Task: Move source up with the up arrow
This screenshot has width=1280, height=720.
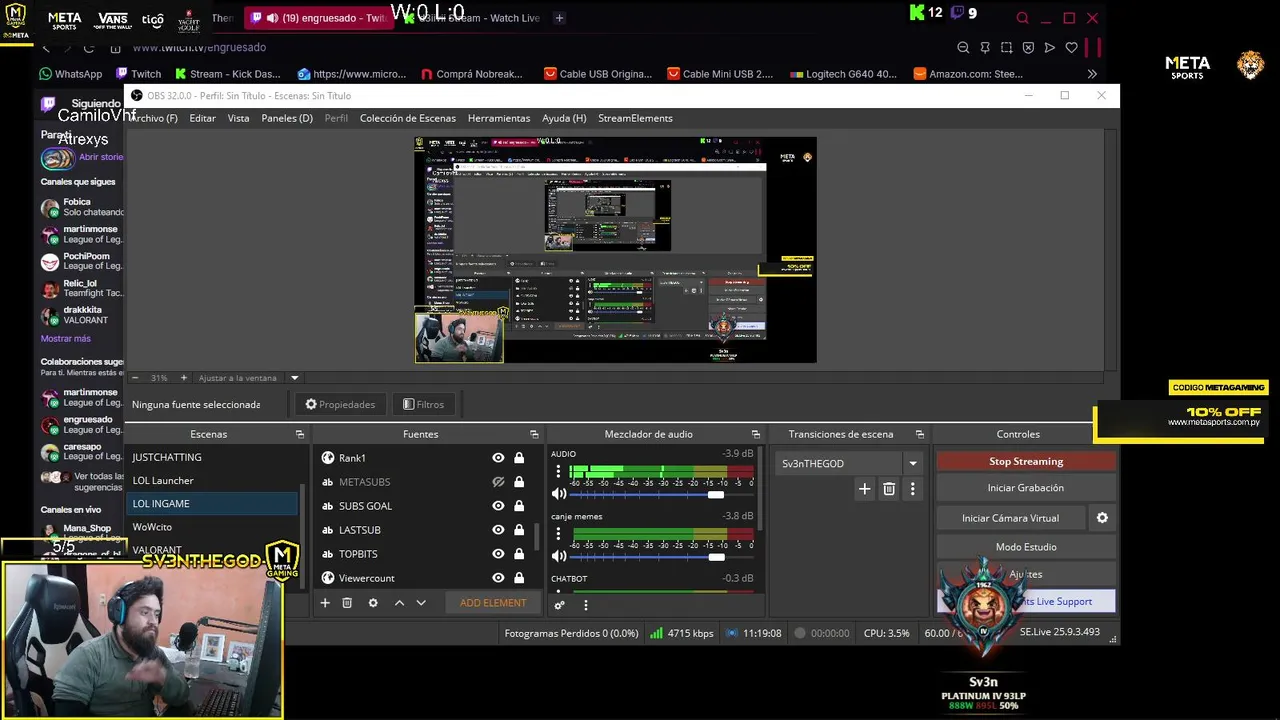Action: click(x=399, y=603)
